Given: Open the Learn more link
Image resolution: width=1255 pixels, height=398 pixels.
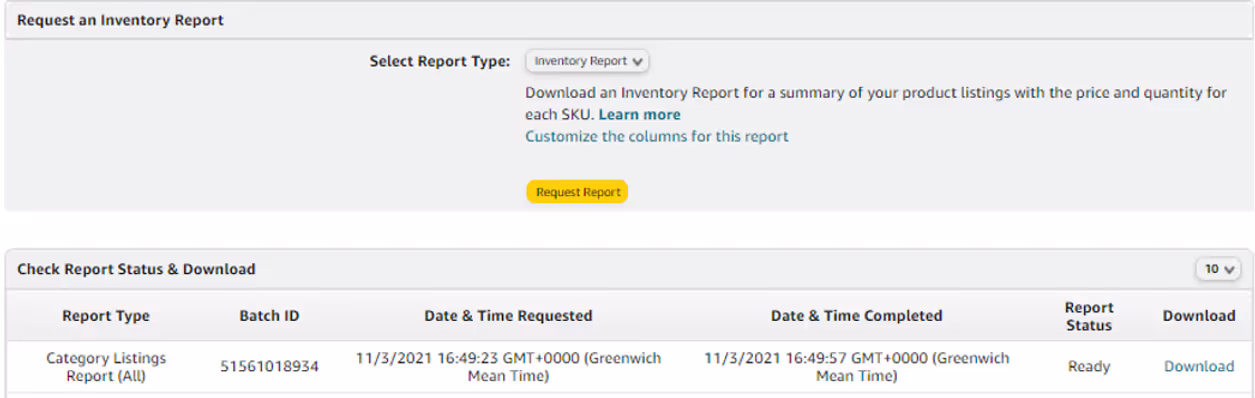Looking at the screenshot, I should [639, 114].
